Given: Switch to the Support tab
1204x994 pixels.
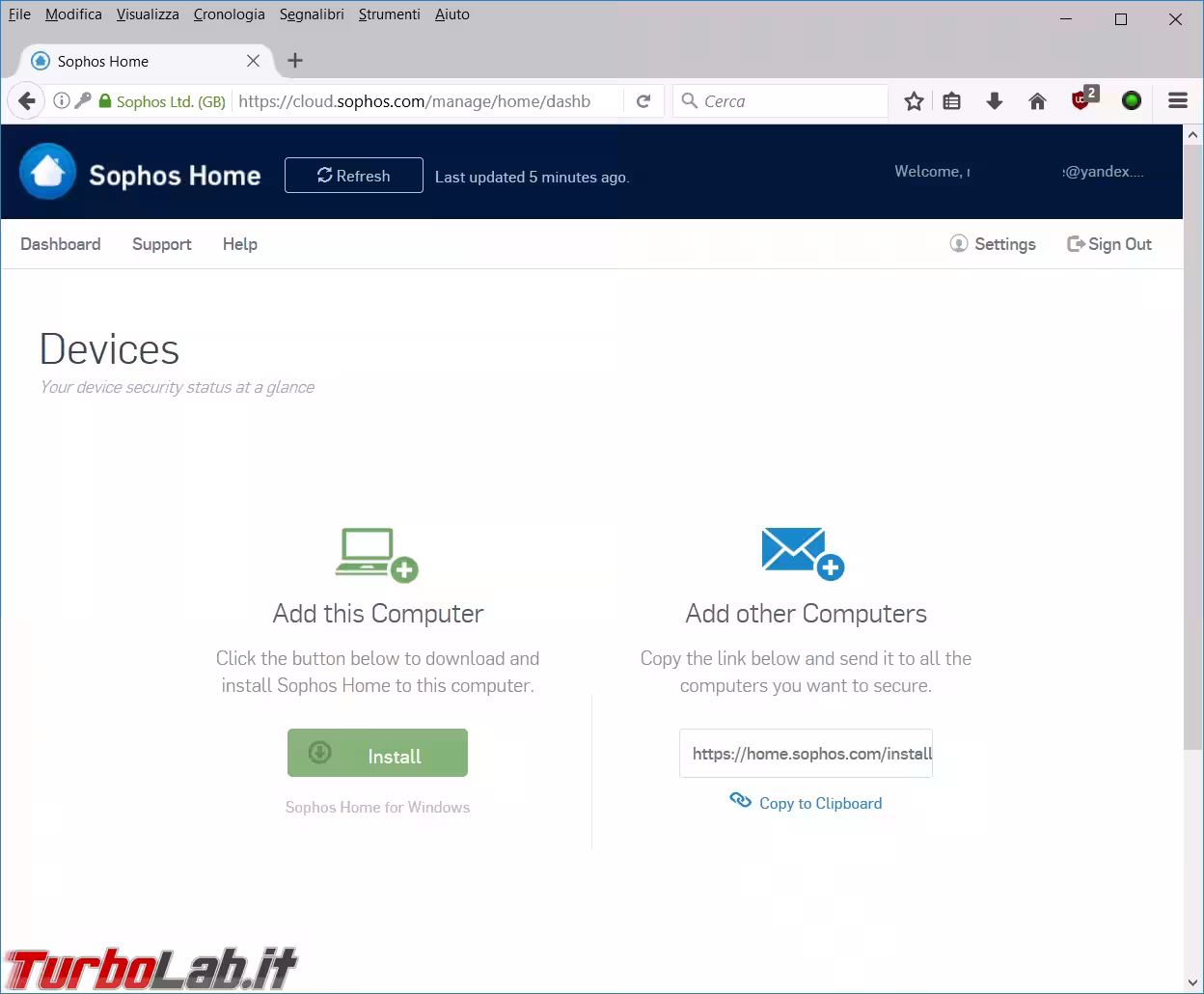Looking at the screenshot, I should coord(161,244).
